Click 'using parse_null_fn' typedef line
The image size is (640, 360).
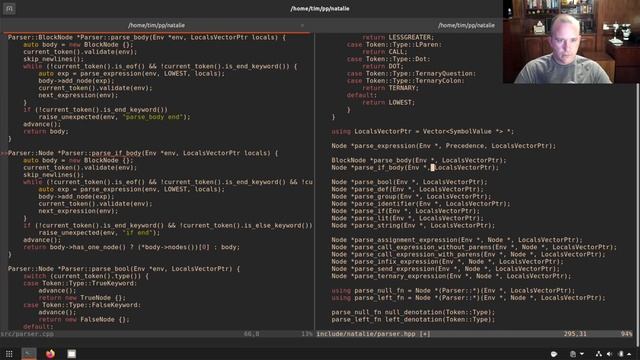coord(453,291)
